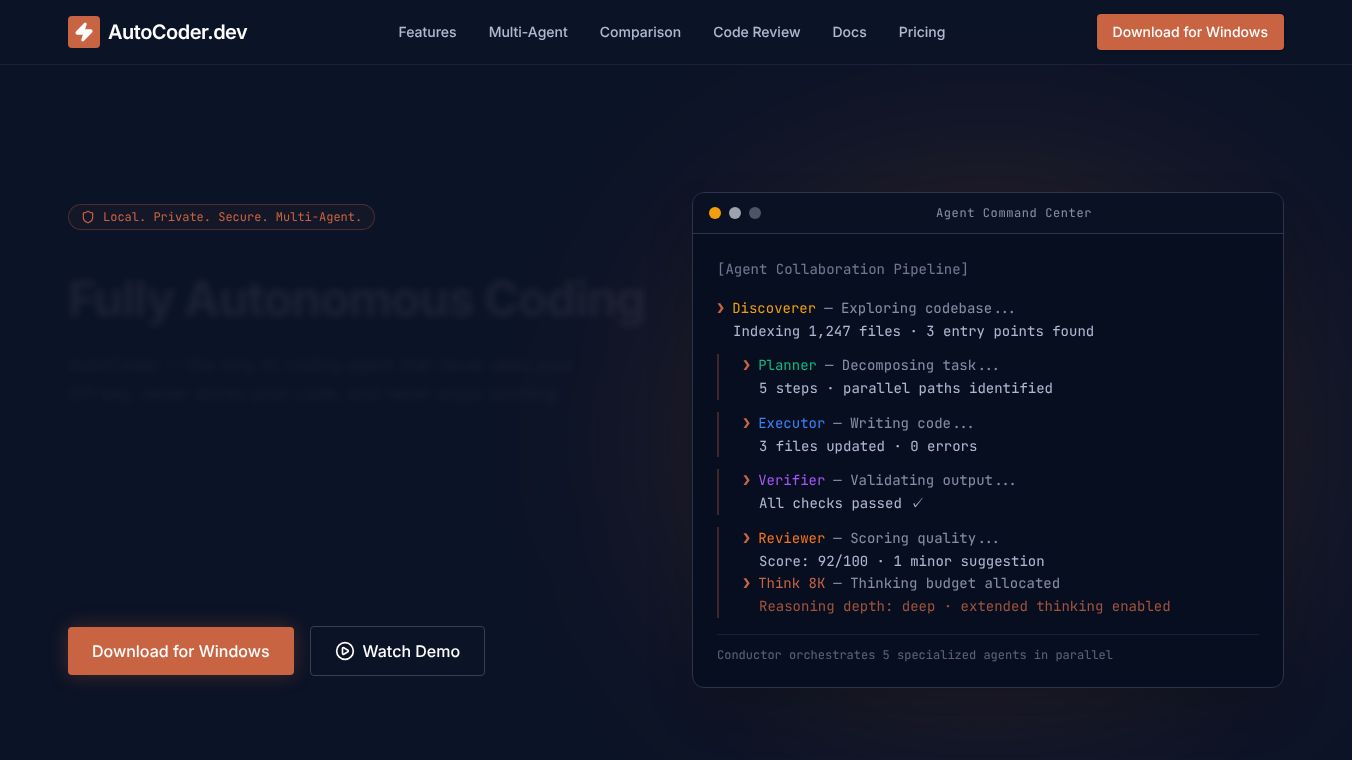Screen dimensions: 1352x760
Task: Click the Thinking budget allocated text
Action: pyautogui.click(x=954, y=583)
